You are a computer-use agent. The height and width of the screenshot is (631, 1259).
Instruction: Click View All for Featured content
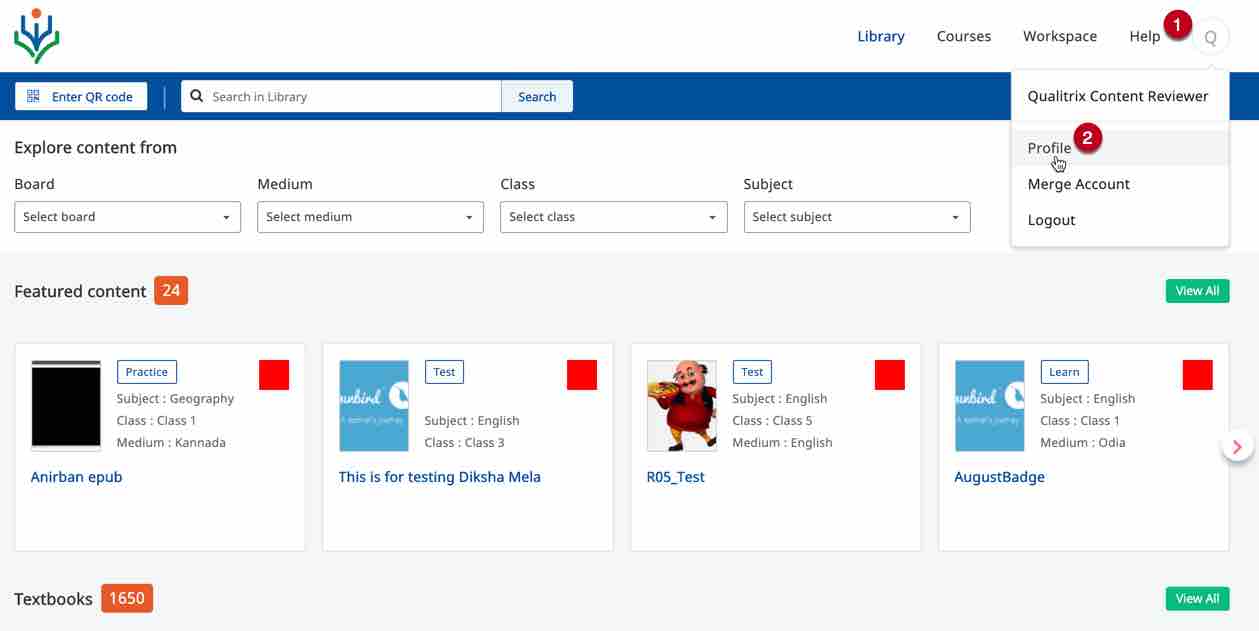pos(1197,291)
